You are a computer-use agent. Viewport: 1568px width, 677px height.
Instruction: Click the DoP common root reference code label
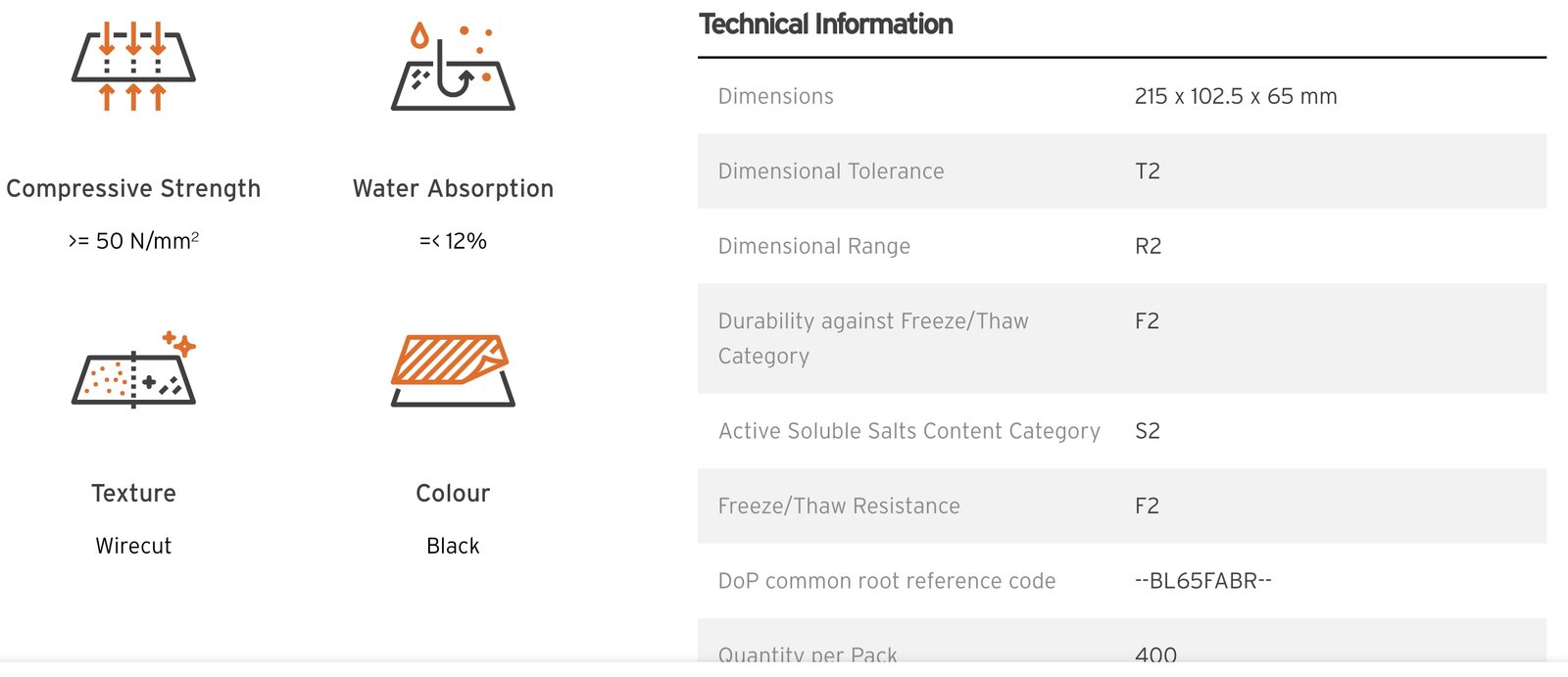[886, 581]
